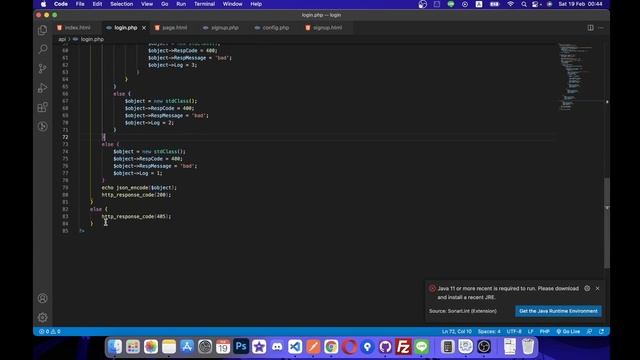Click the http_response_code(405) line

[136, 216]
